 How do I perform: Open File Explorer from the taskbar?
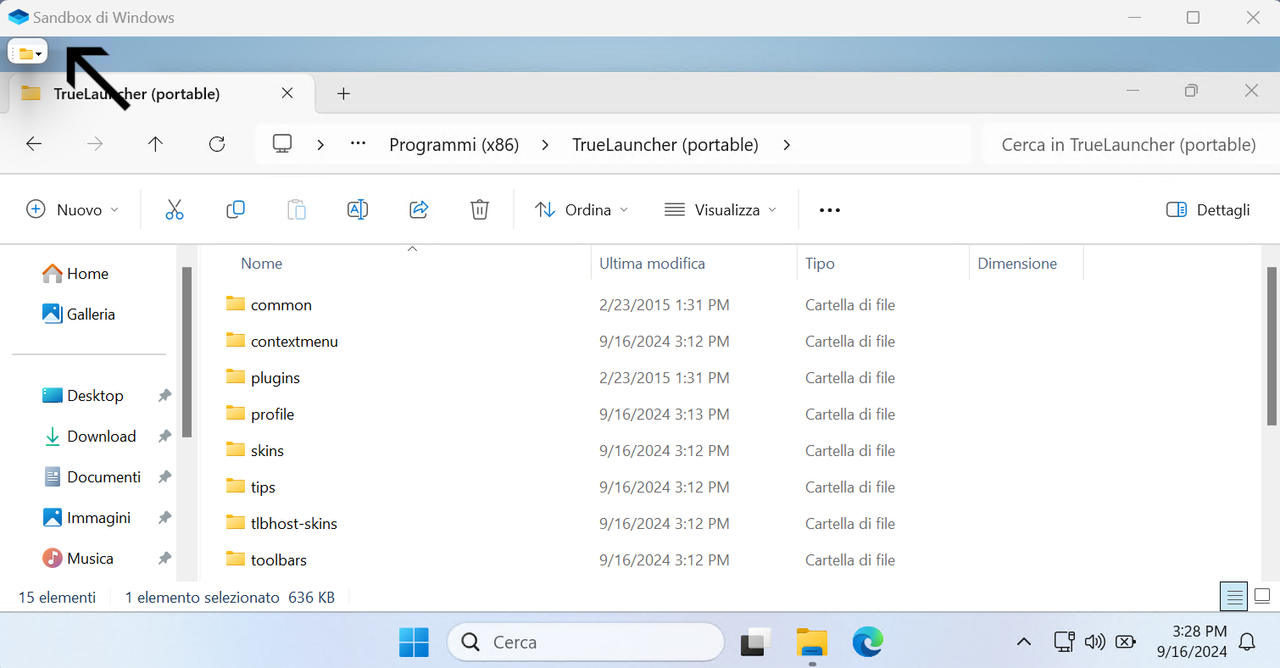pyautogui.click(x=812, y=642)
